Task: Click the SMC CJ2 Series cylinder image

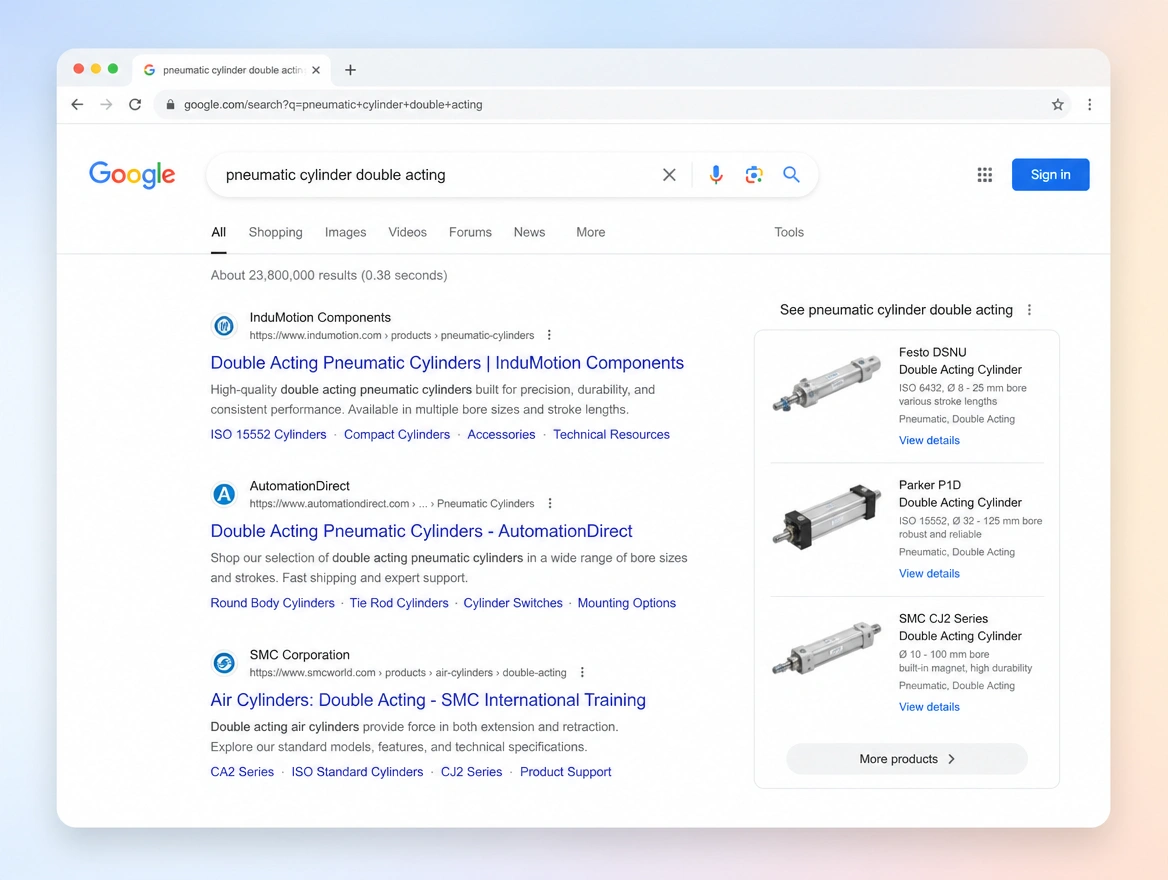Action: [827, 648]
